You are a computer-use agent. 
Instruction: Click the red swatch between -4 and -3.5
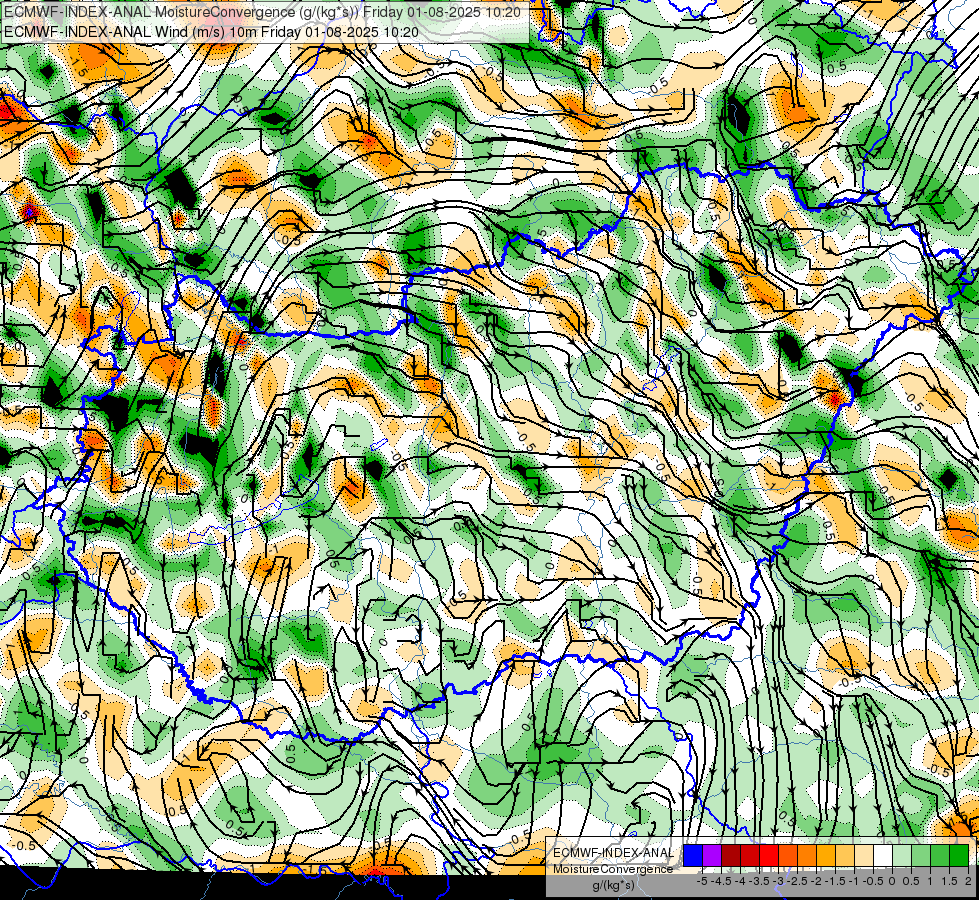pyautogui.click(x=750, y=855)
